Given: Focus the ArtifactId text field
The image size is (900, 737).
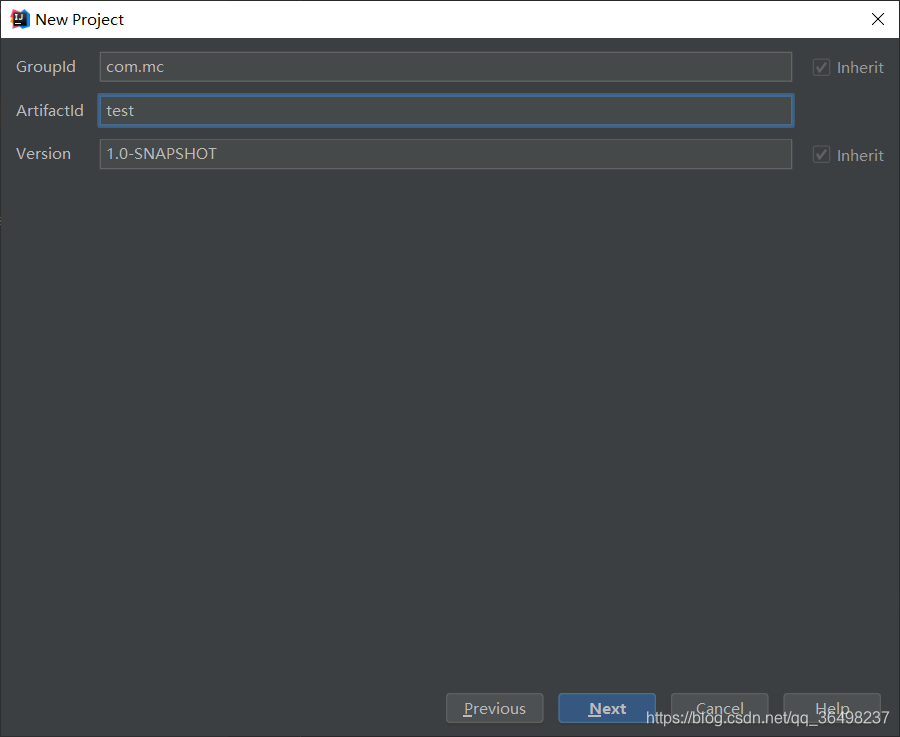Looking at the screenshot, I should pos(445,110).
